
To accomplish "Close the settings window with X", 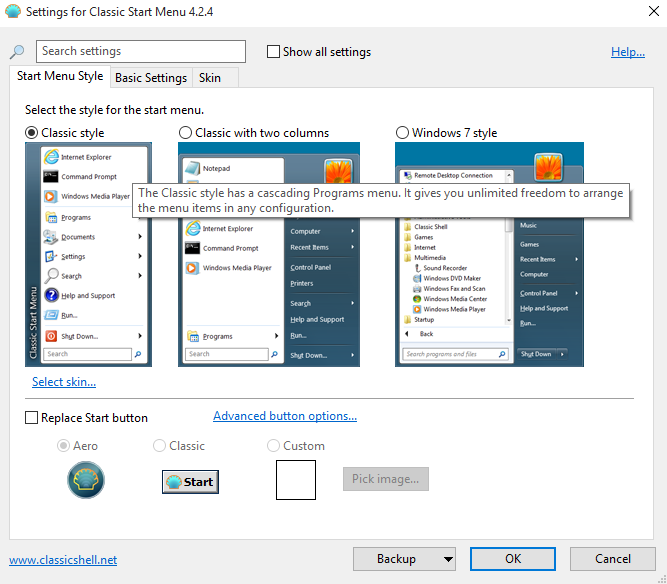I will (x=654, y=11).
